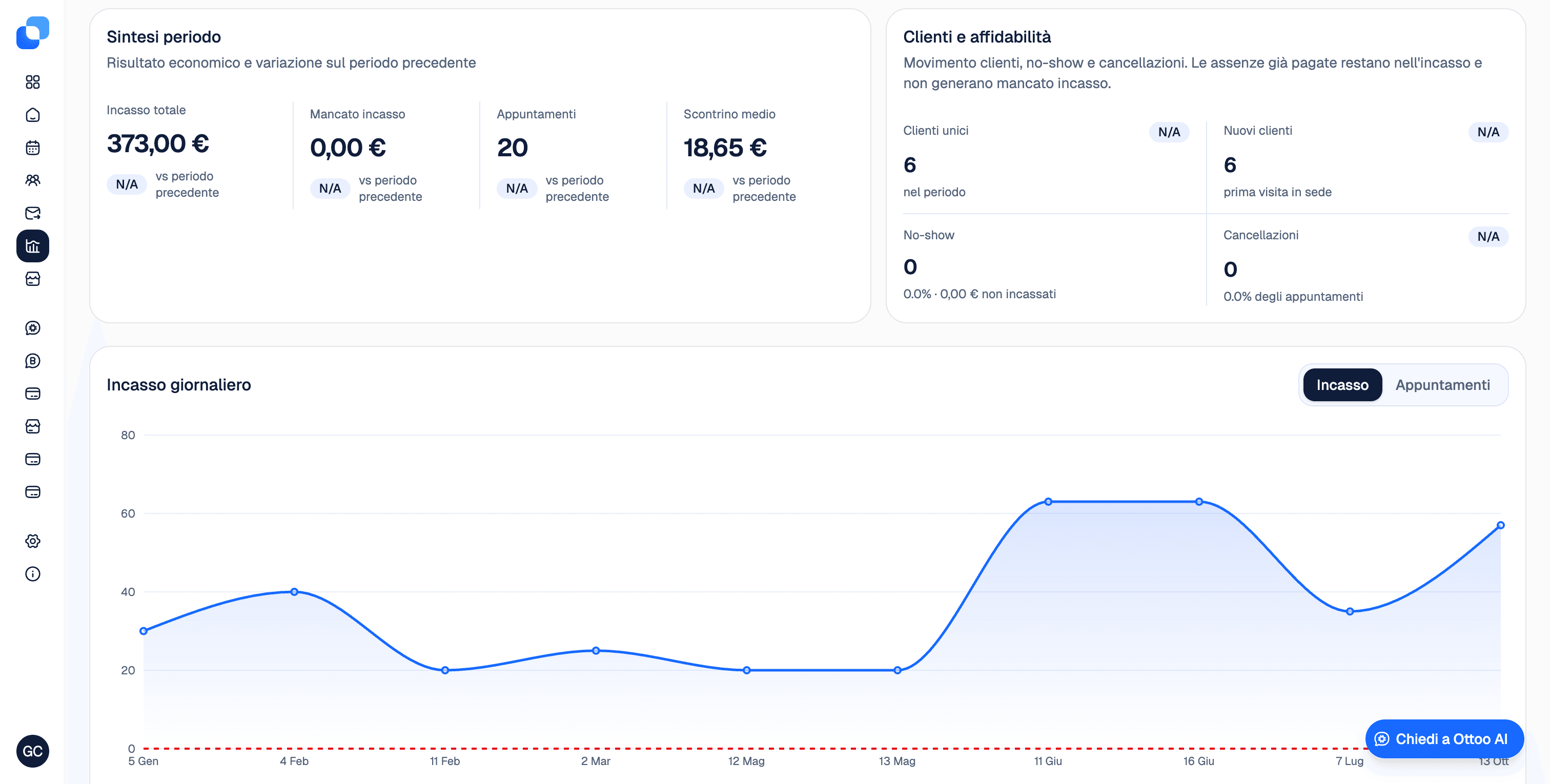Click N/A badge next to Cancellazioni
Screen dimensions: 1550x784
(x=1488, y=236)
